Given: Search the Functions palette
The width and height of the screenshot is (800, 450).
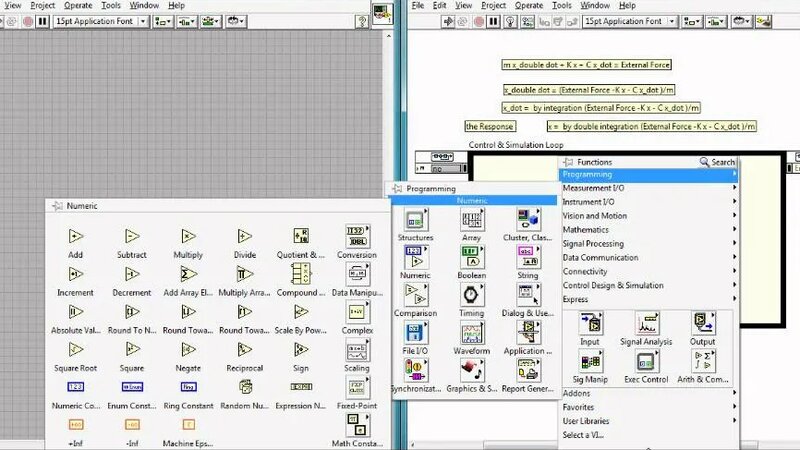Looking at the screenshot, I should (717, 162).
